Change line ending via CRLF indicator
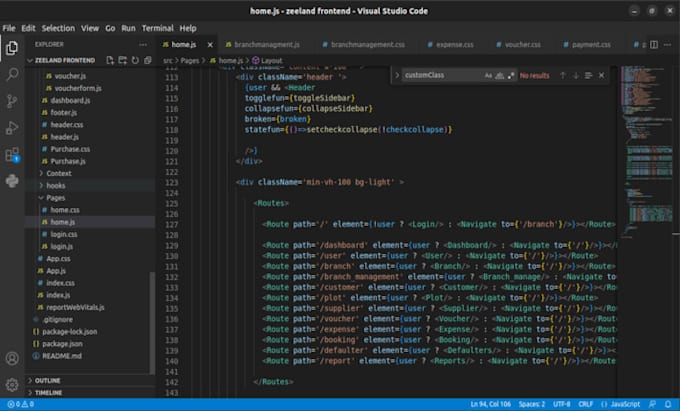Image resolution: width=680 pixels, height=411 pixels. point(585,404)
